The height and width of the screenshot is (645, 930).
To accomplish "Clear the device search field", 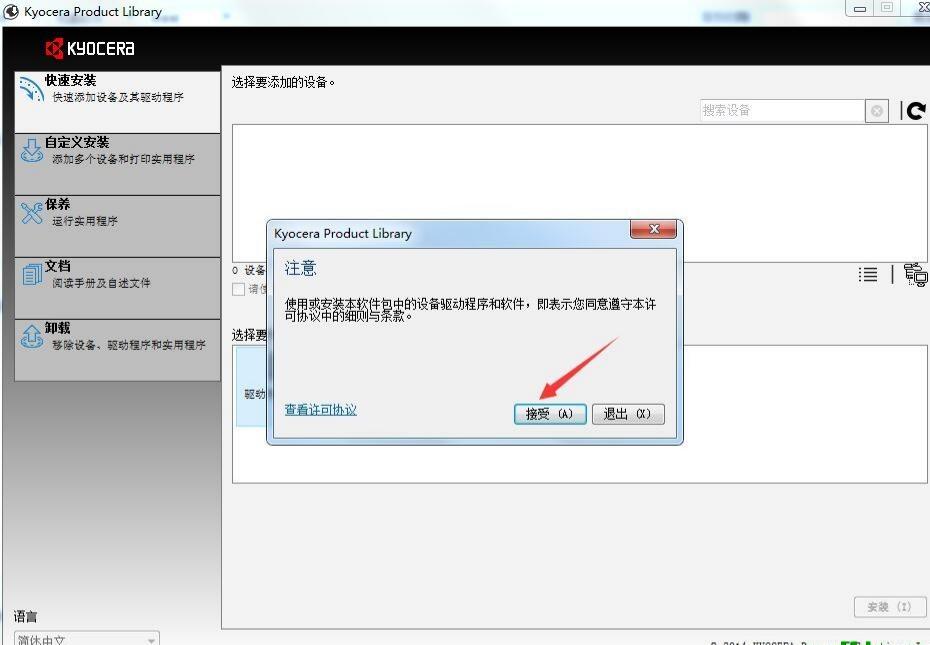I will coord(876,110).
